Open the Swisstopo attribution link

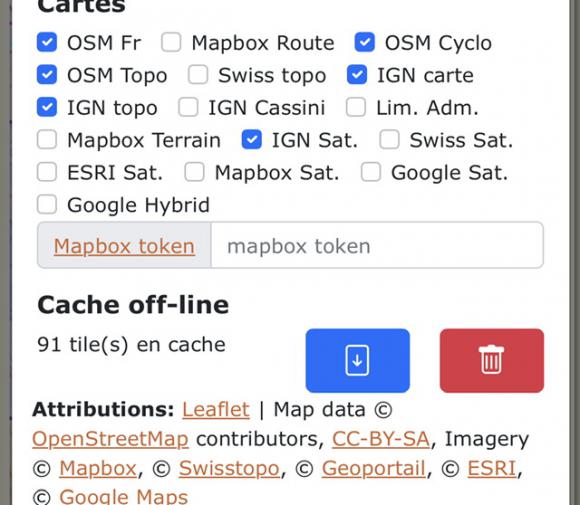coord(229,469)
